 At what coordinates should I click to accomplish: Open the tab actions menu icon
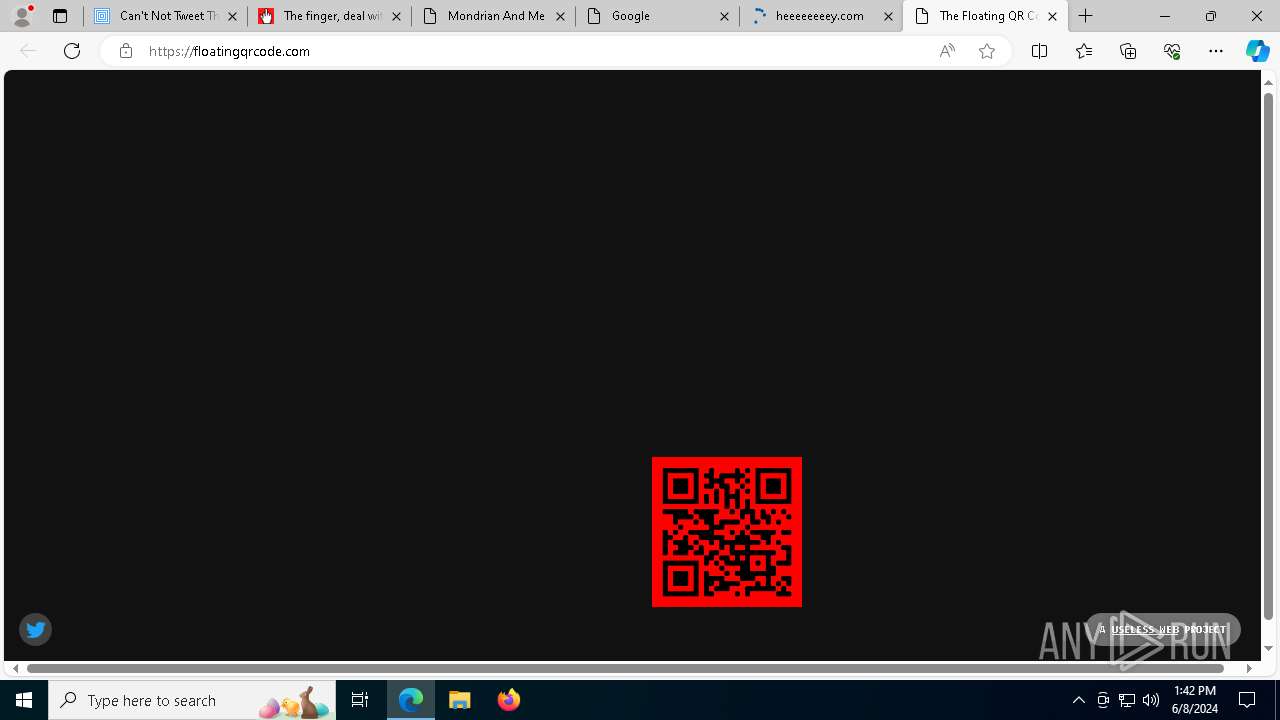point(60,16)
